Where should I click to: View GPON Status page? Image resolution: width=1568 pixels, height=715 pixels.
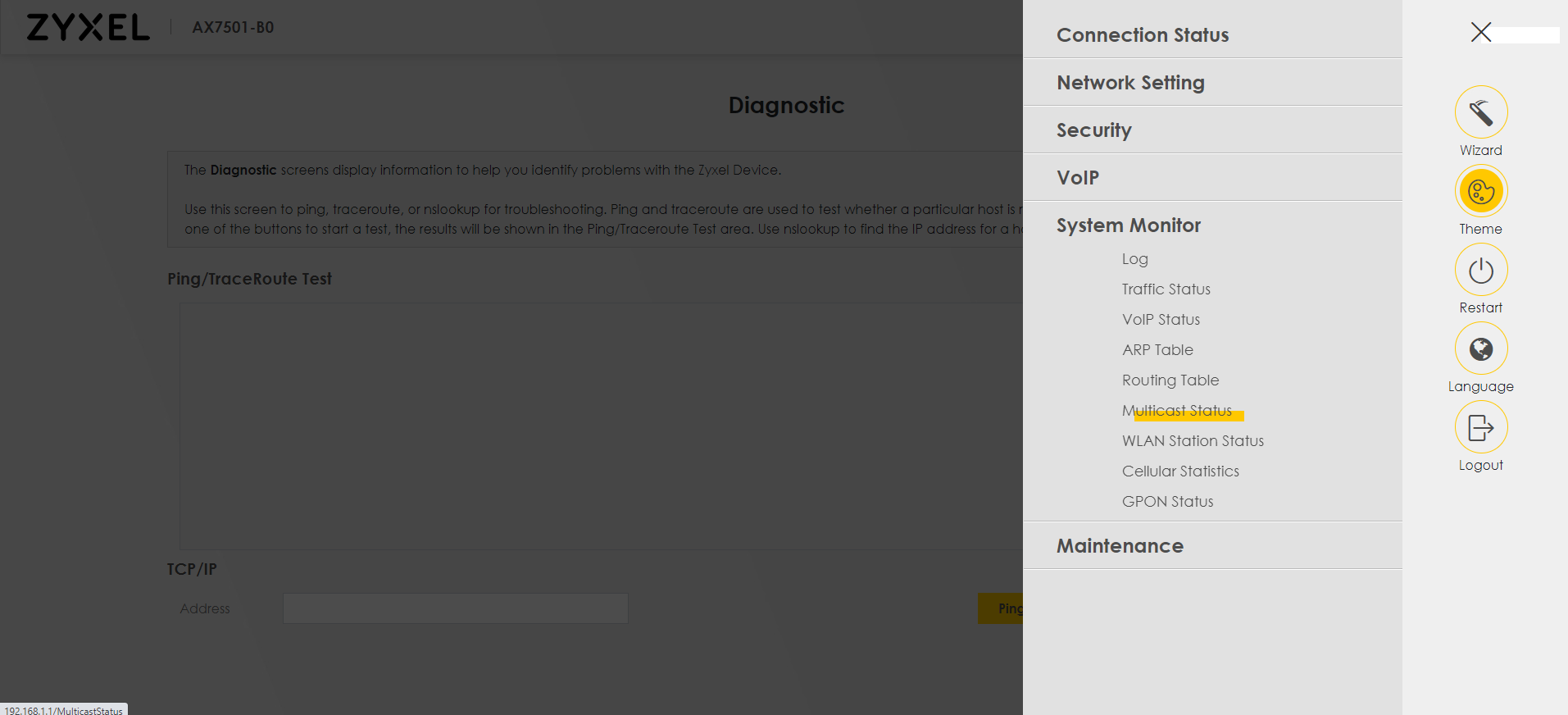pyautogui.click(x=1167, y=502)
